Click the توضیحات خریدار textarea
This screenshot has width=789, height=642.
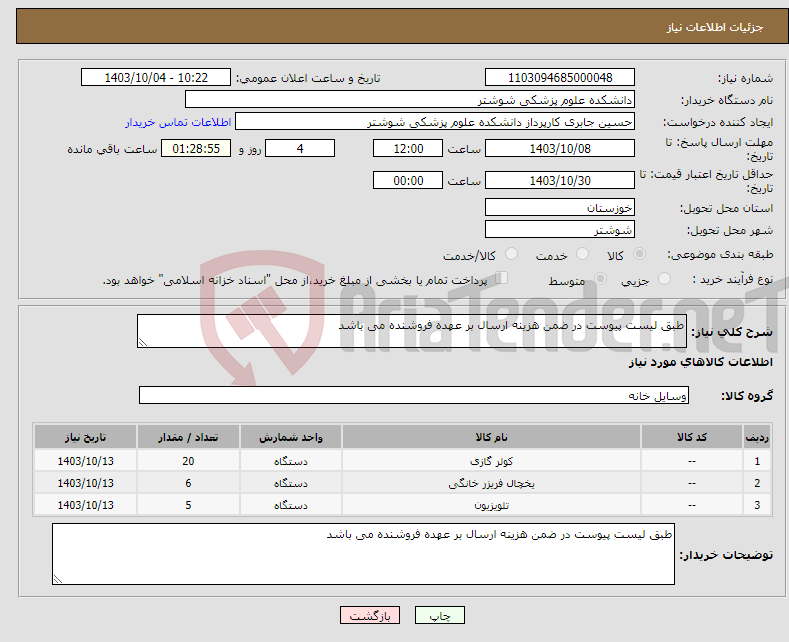(363, 554)
